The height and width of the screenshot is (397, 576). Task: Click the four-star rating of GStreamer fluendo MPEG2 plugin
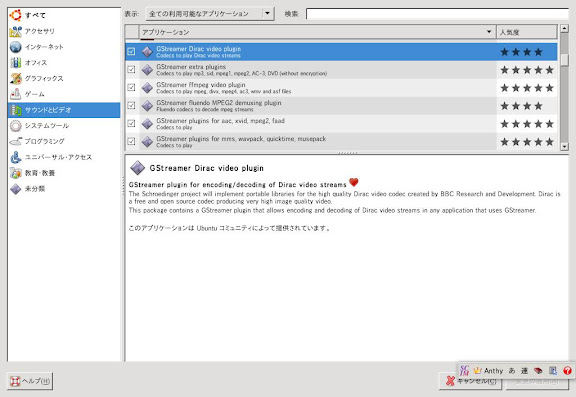click(521, 106)
